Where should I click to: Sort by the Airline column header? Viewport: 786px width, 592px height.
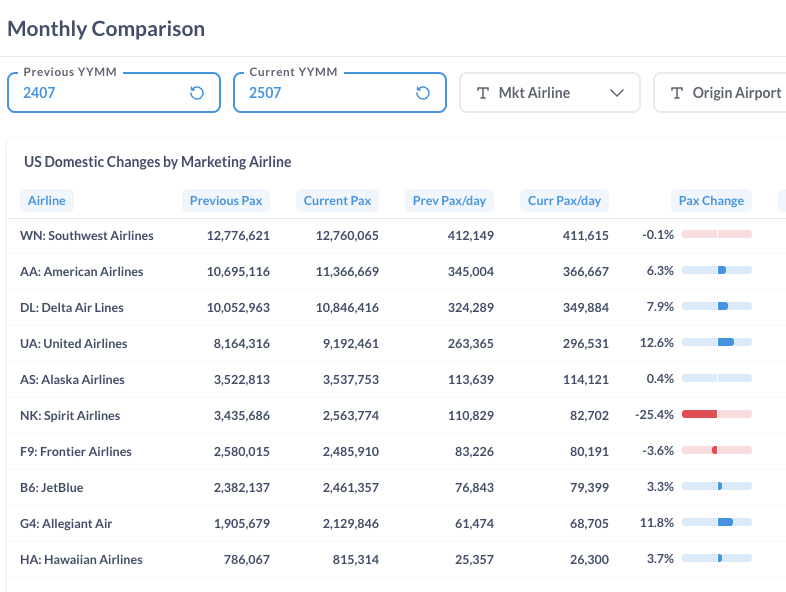[47, 201]
